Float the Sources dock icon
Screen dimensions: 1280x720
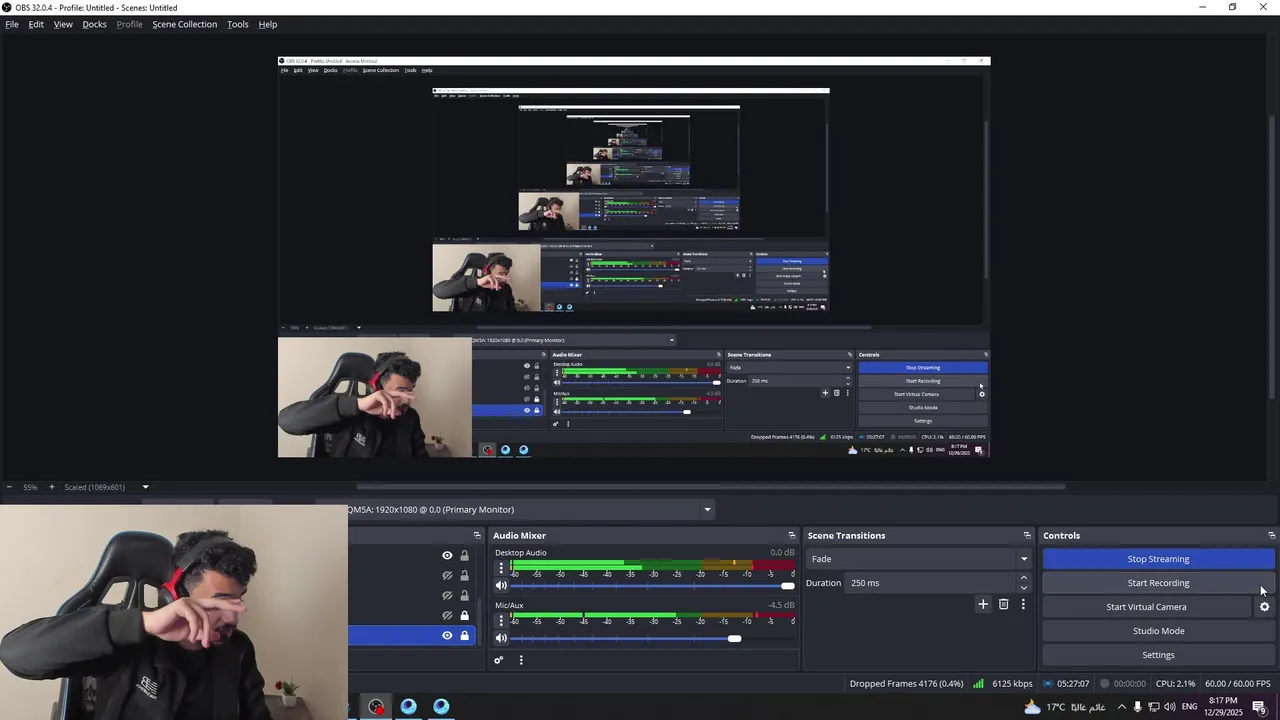tap(477, 536)
